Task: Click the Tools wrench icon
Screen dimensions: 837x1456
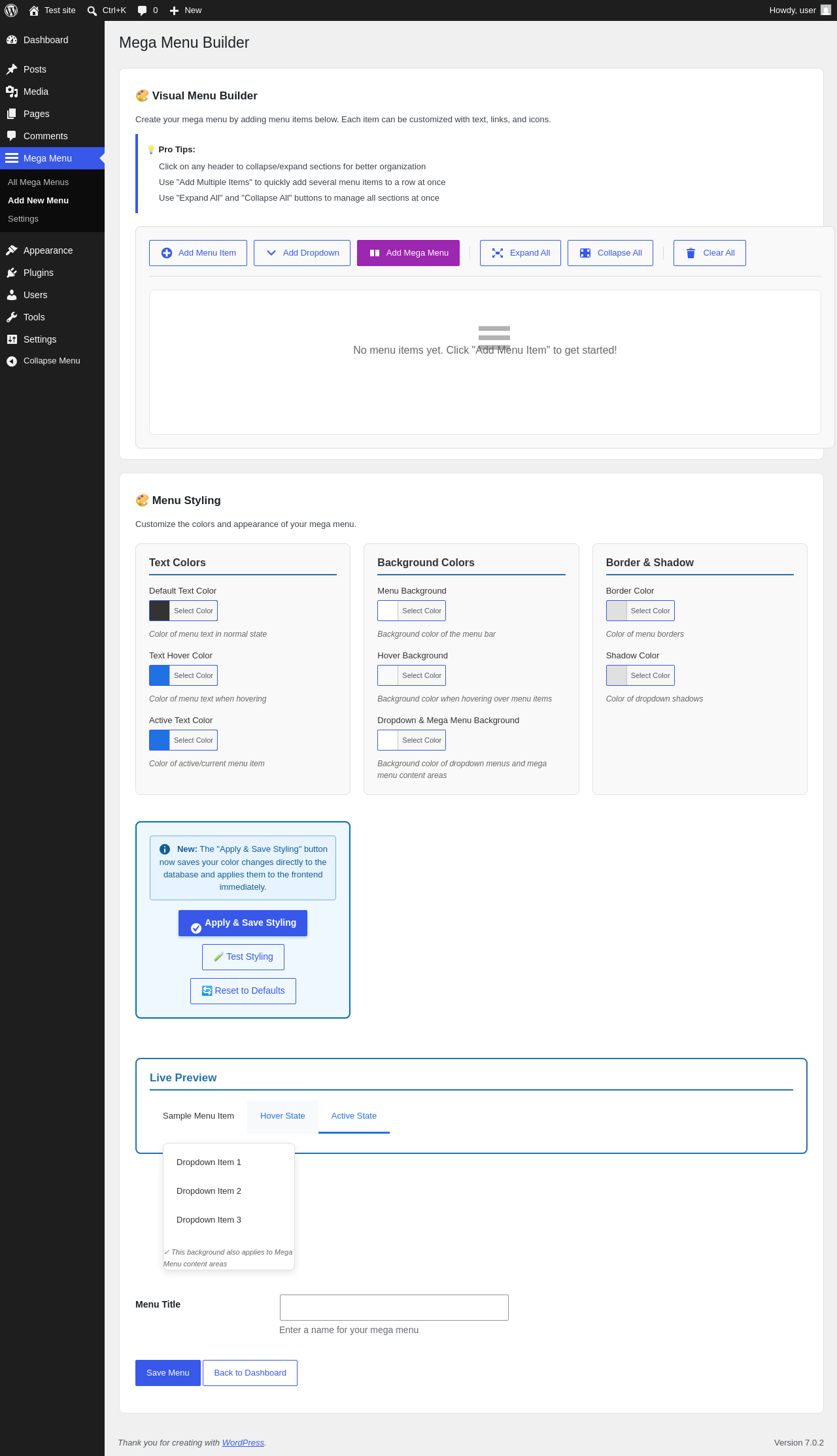Action: pyautogui.click(x=12, y=317)
